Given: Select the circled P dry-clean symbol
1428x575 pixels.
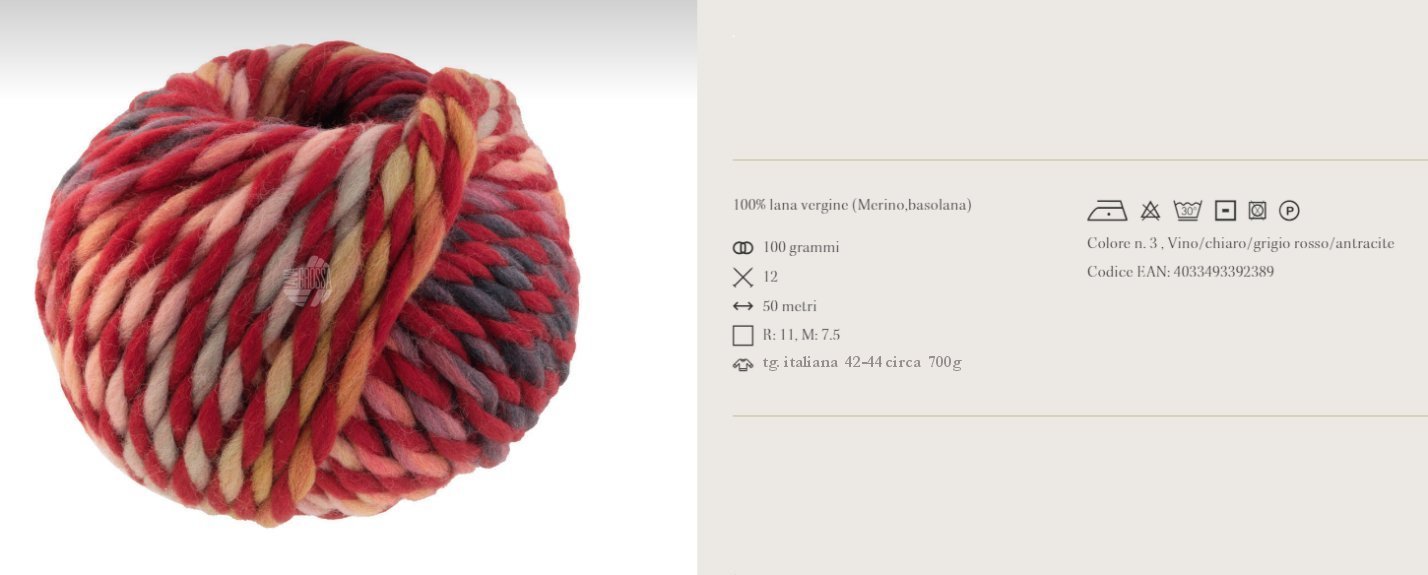Looking at the screenshot, I should point(1289,211).
